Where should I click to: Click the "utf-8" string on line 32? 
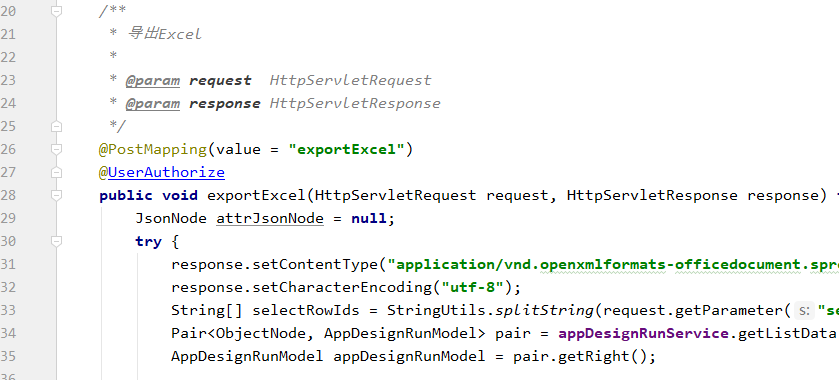472,287
